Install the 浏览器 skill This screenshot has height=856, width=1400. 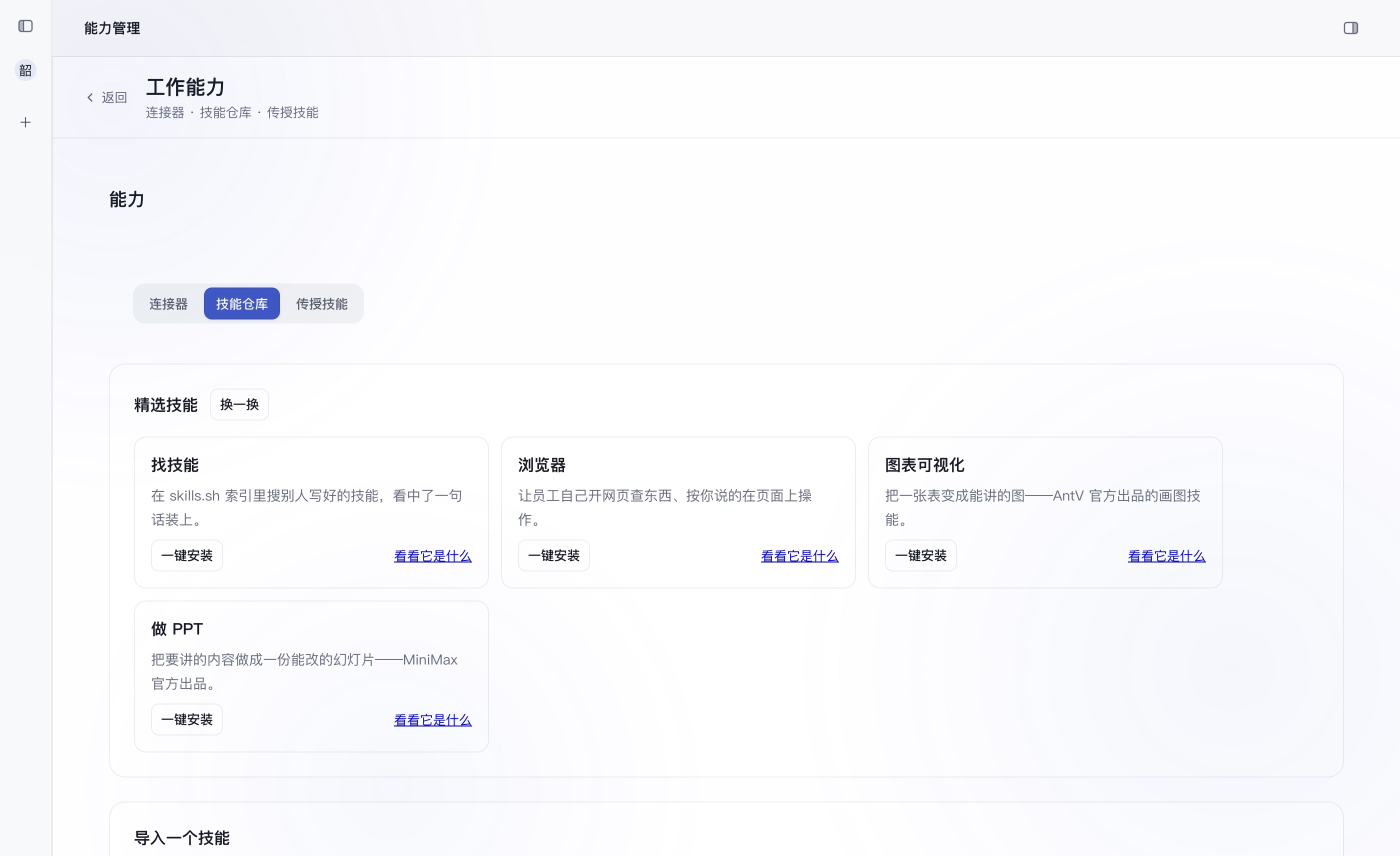pos(554,555)
